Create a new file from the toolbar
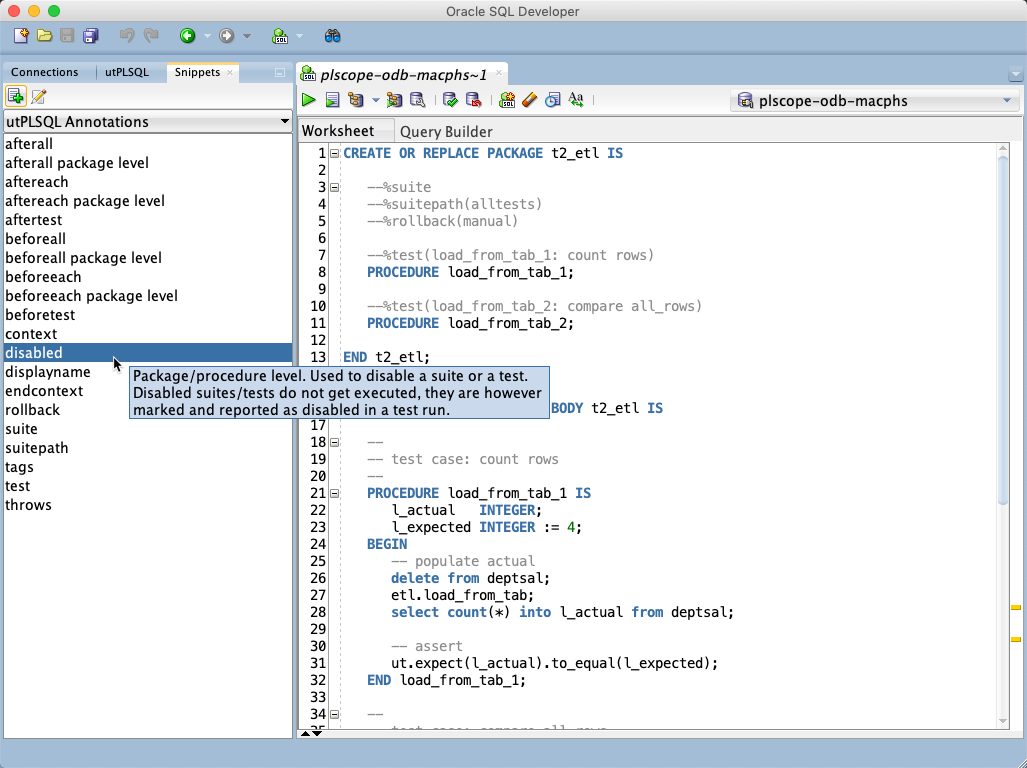Screen dimensions: 1027x768 20,36
